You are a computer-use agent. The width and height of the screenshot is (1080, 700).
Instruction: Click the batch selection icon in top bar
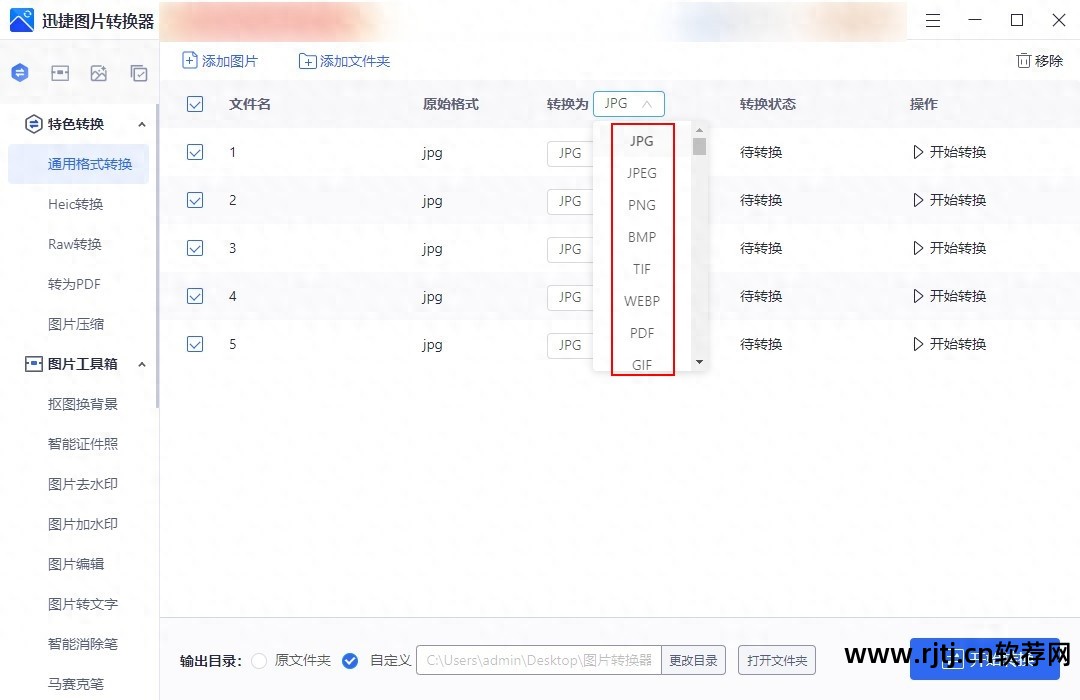click(x=139, y=72)
